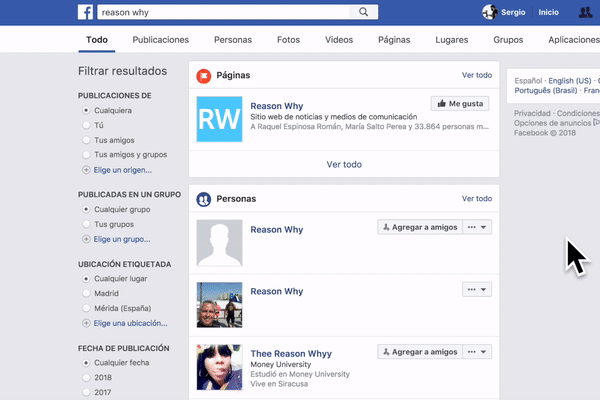
Task: Switch to the Videos tab
Action: (x=339, y=40)
